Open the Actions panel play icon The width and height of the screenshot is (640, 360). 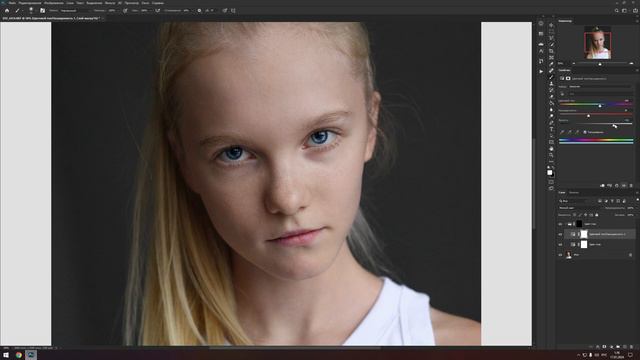541,71
